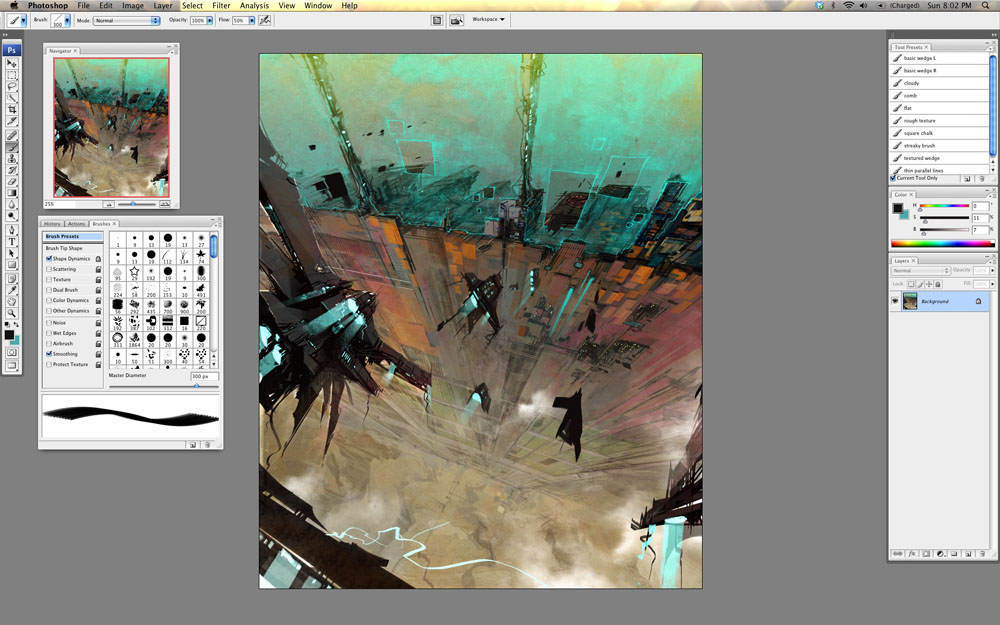The width and height of the screenshot is (1000, 625).
Task: Select the Clone Stamp tool
Action: pyautogui.click(x=11, y=158)
